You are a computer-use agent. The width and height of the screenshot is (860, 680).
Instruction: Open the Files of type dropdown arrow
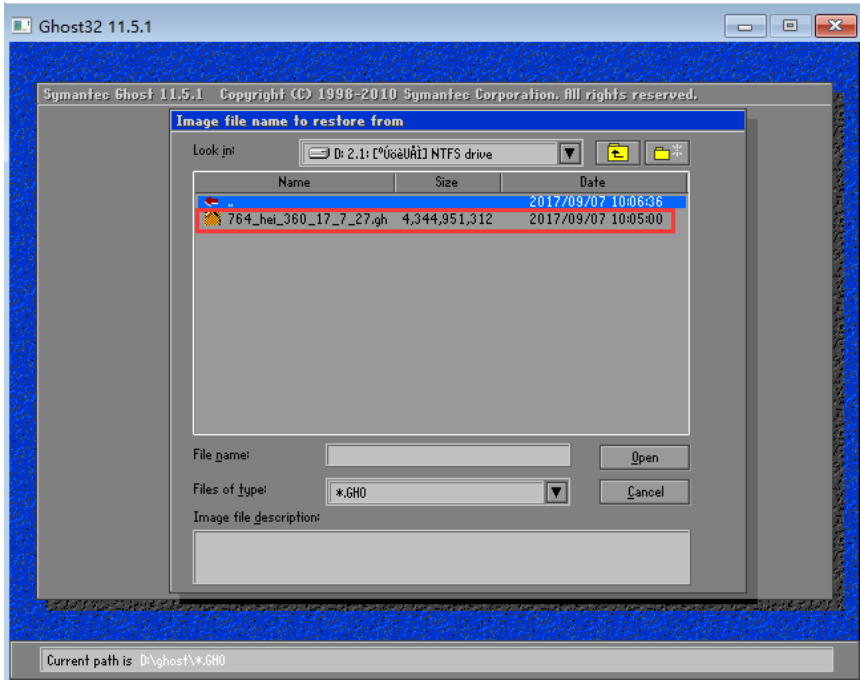click(556, 492)
